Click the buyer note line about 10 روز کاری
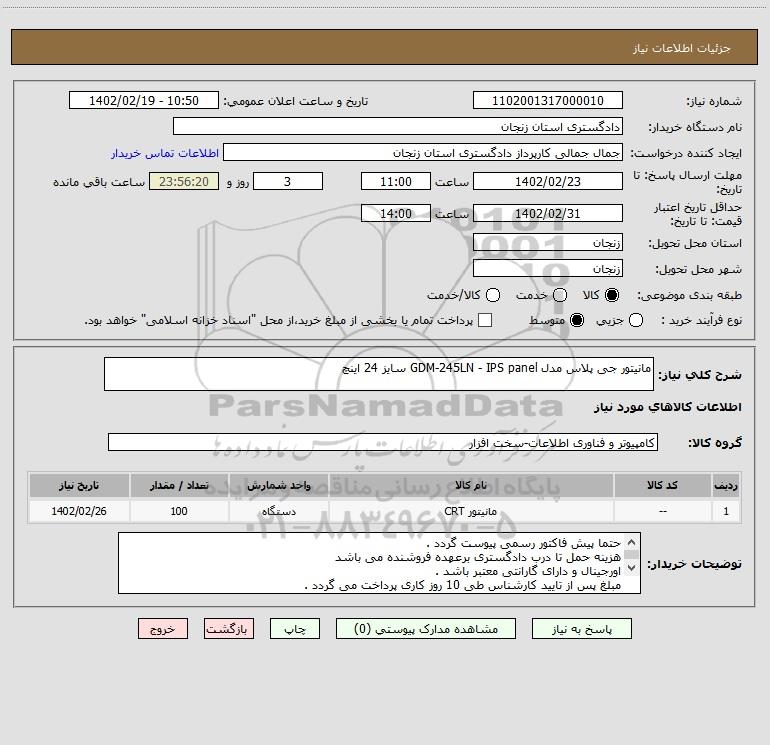 (x=463, y=585)
